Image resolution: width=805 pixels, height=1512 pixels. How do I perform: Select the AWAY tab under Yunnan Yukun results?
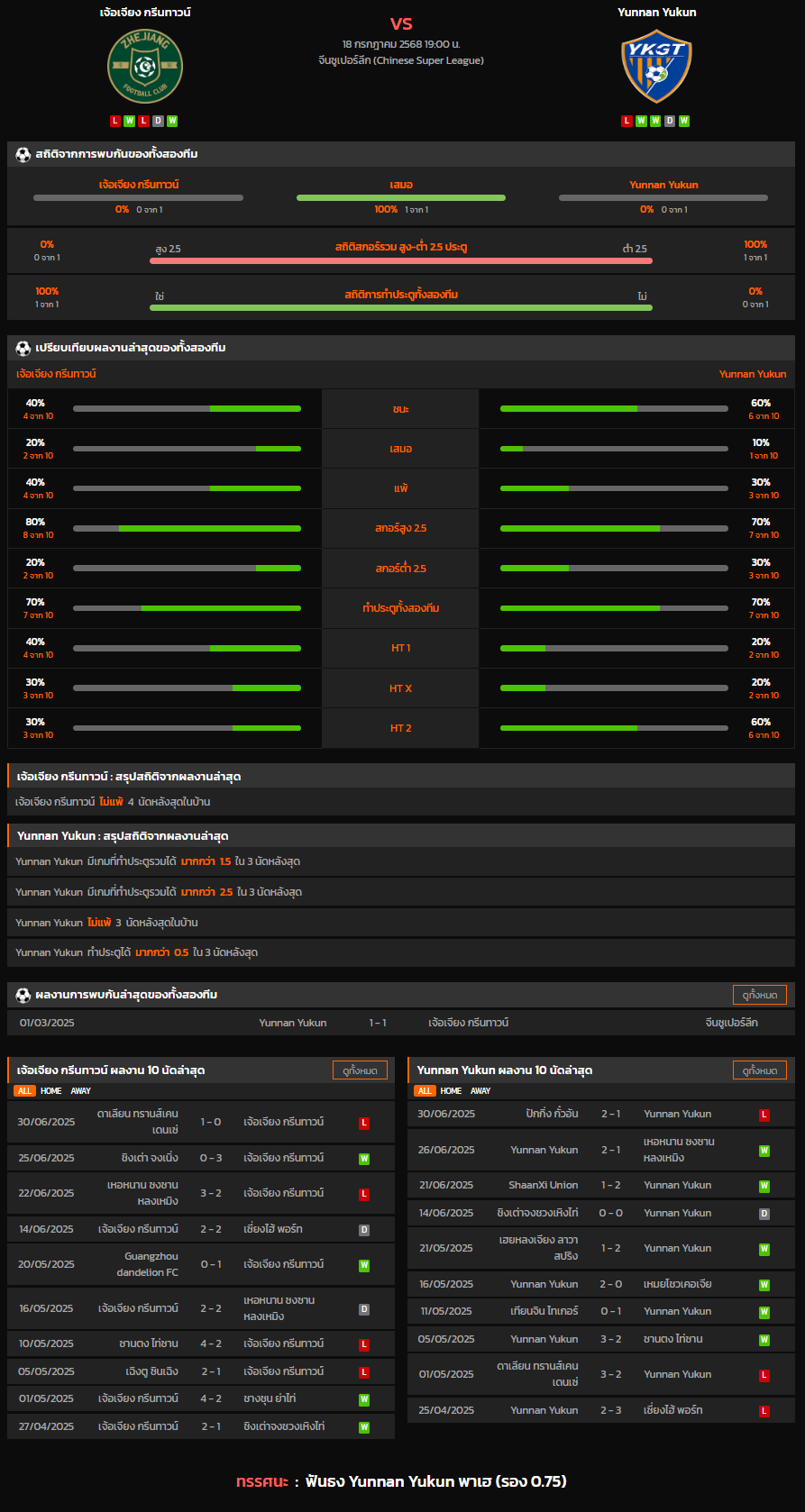[x=480, y=1091]
